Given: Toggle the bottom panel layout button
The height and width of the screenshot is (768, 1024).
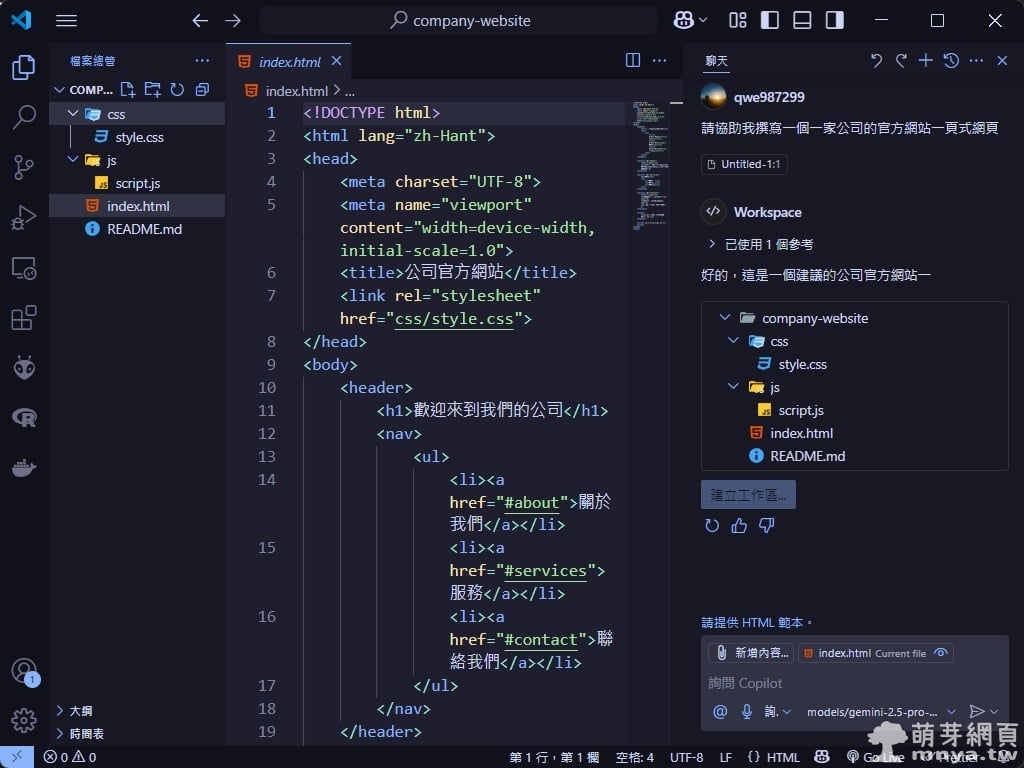Looking at the screenshot, I should click(x=802, y=20).
